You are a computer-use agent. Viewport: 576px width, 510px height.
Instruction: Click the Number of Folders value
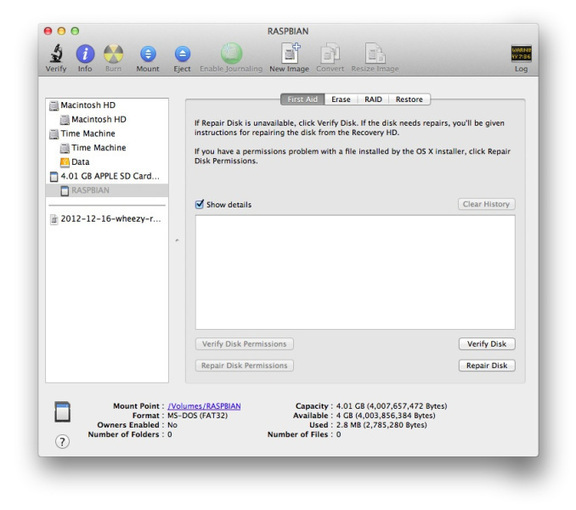tap(170, 434)
